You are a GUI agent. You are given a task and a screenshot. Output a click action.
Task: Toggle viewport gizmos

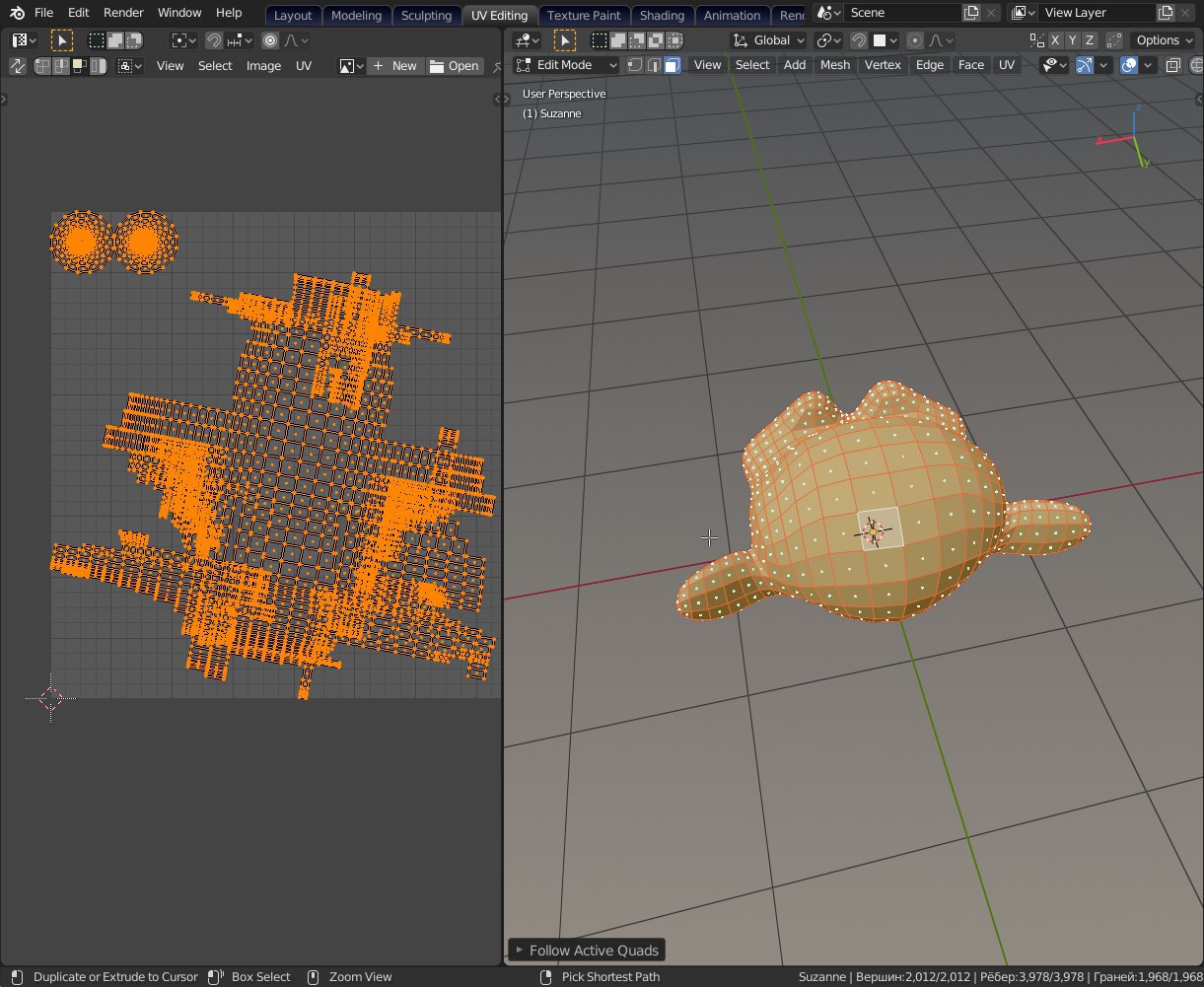click(x=1085, y=65)
